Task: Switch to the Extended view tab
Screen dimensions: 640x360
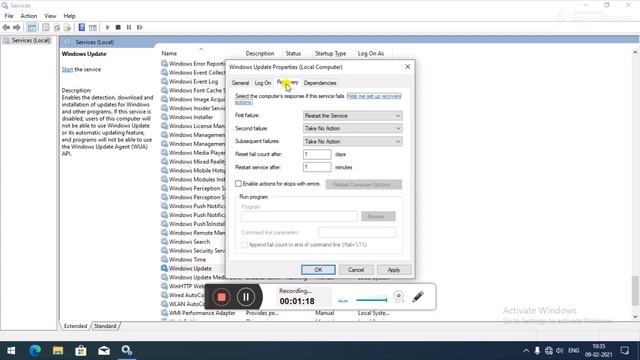Action: coord(76,326)
